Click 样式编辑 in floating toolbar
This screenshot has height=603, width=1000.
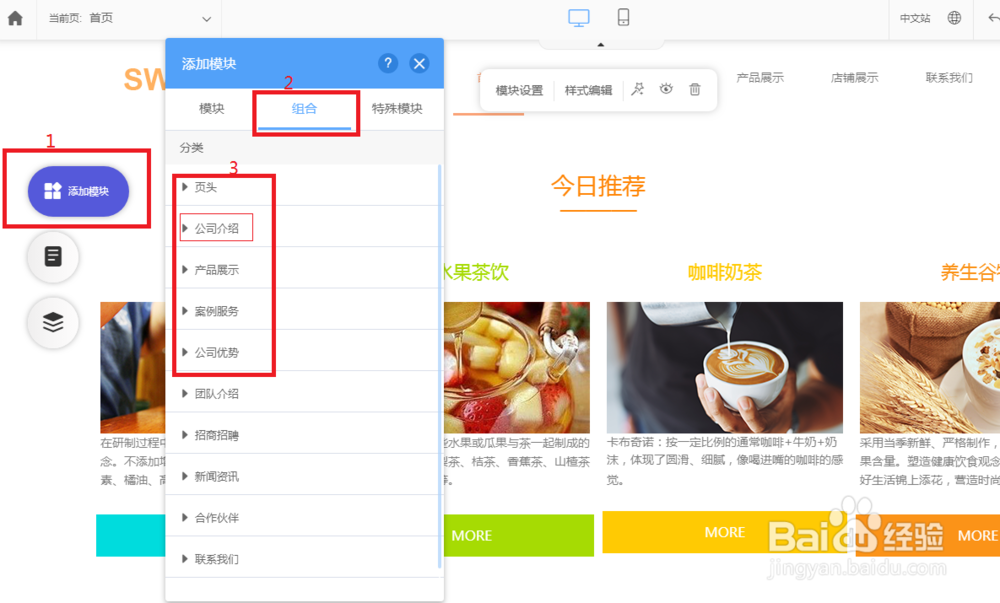588,91
